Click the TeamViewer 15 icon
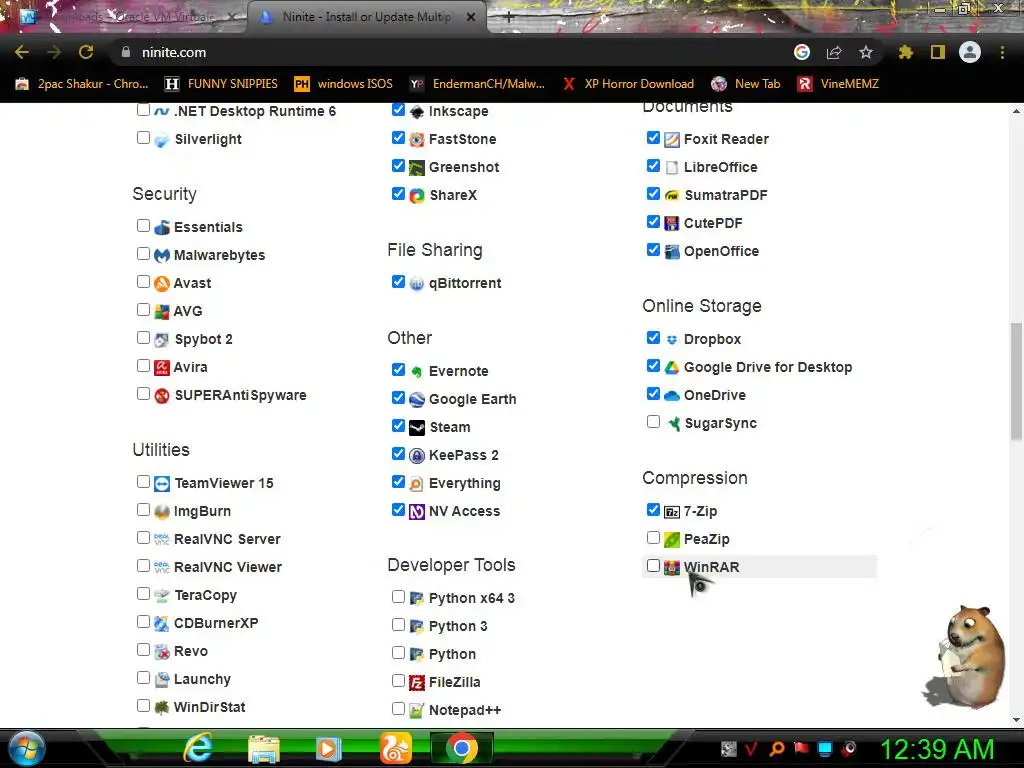 point(162,484)
